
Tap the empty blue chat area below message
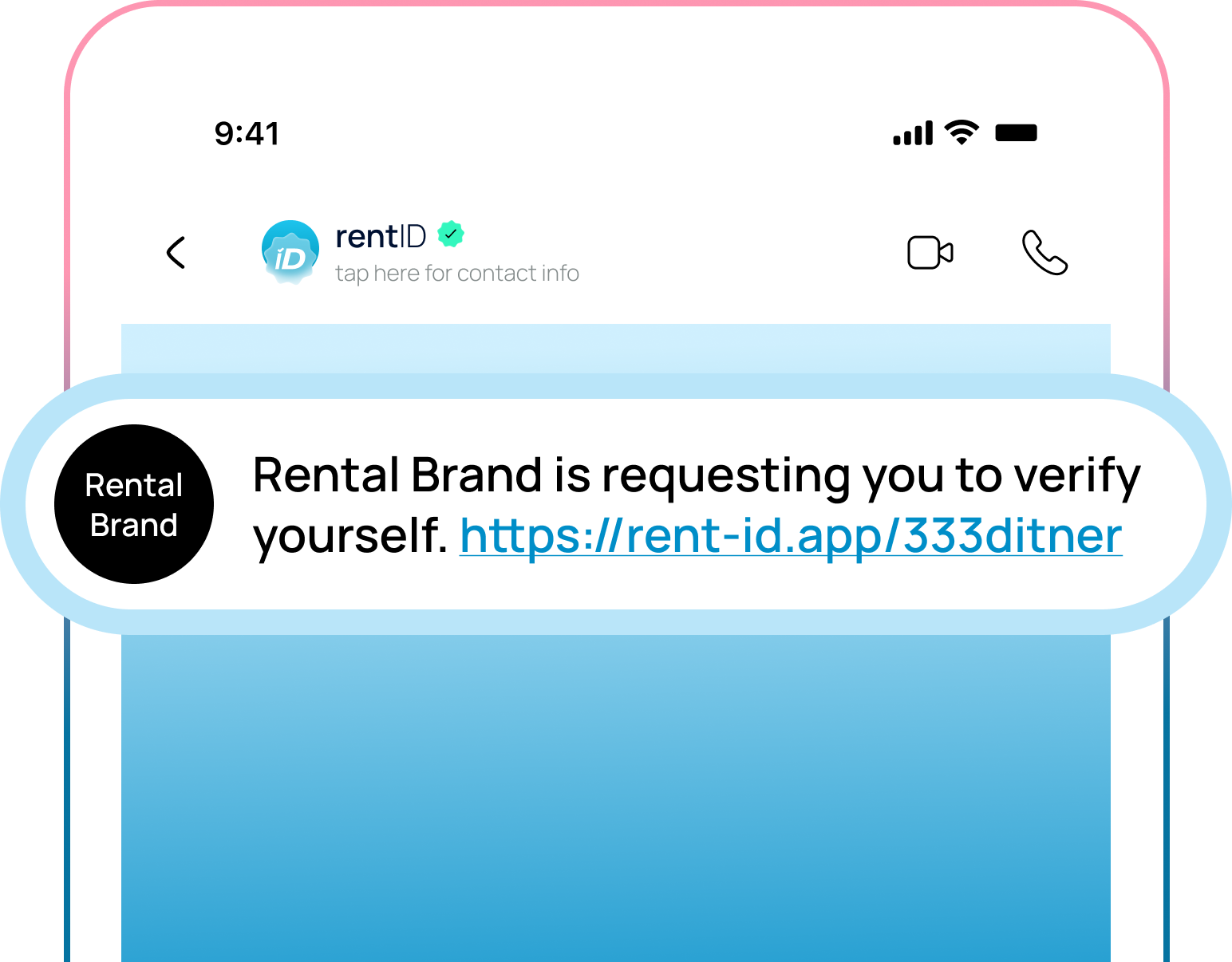point(615,798)
